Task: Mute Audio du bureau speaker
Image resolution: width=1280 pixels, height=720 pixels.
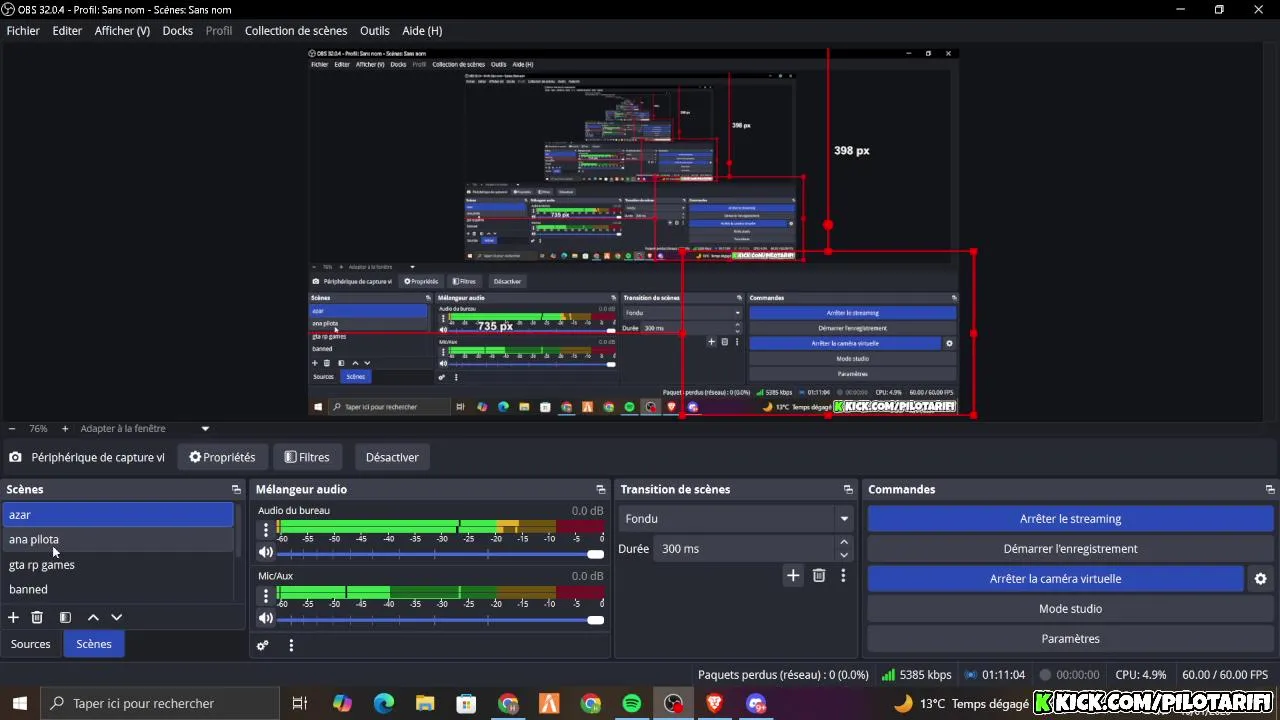Action: 266,553
